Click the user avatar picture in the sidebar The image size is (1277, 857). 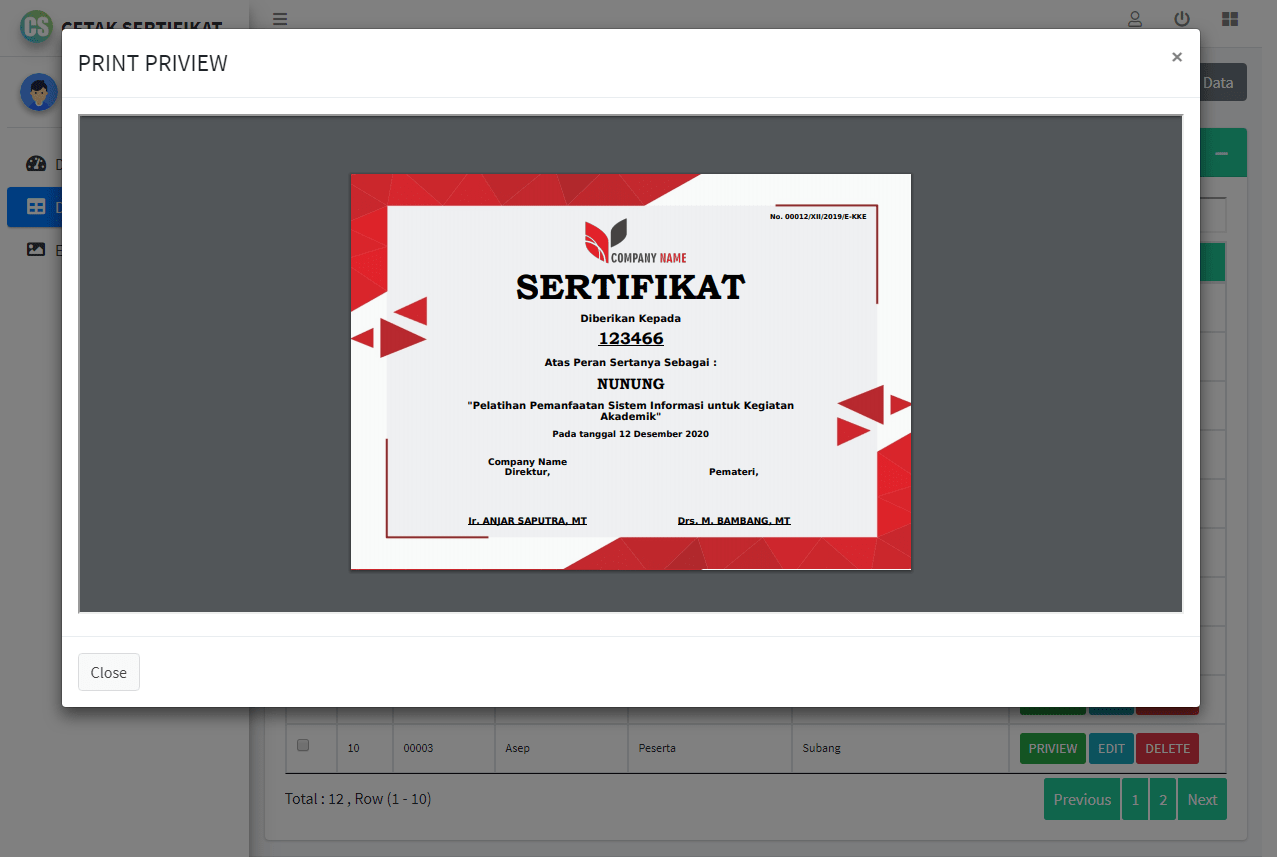pos(38,92)
